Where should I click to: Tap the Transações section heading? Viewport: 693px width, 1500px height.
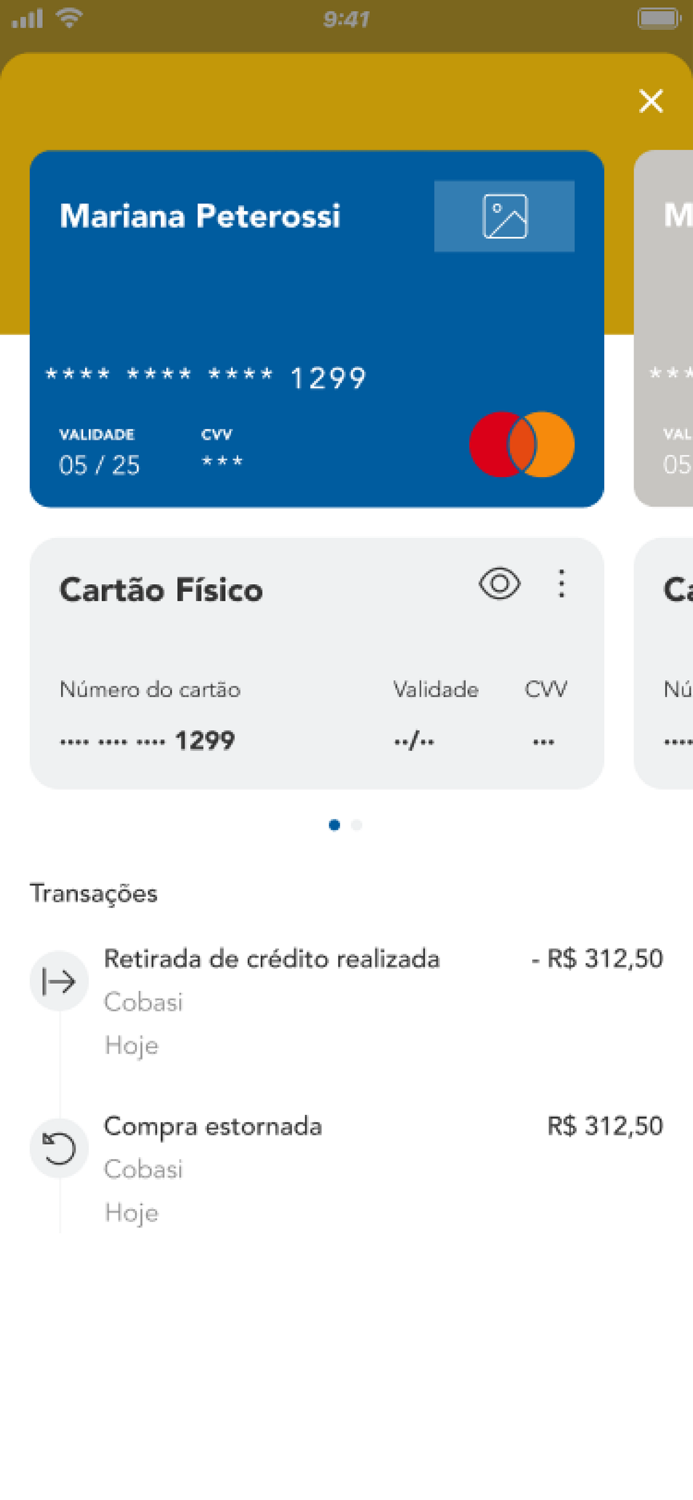click(93, 893)
